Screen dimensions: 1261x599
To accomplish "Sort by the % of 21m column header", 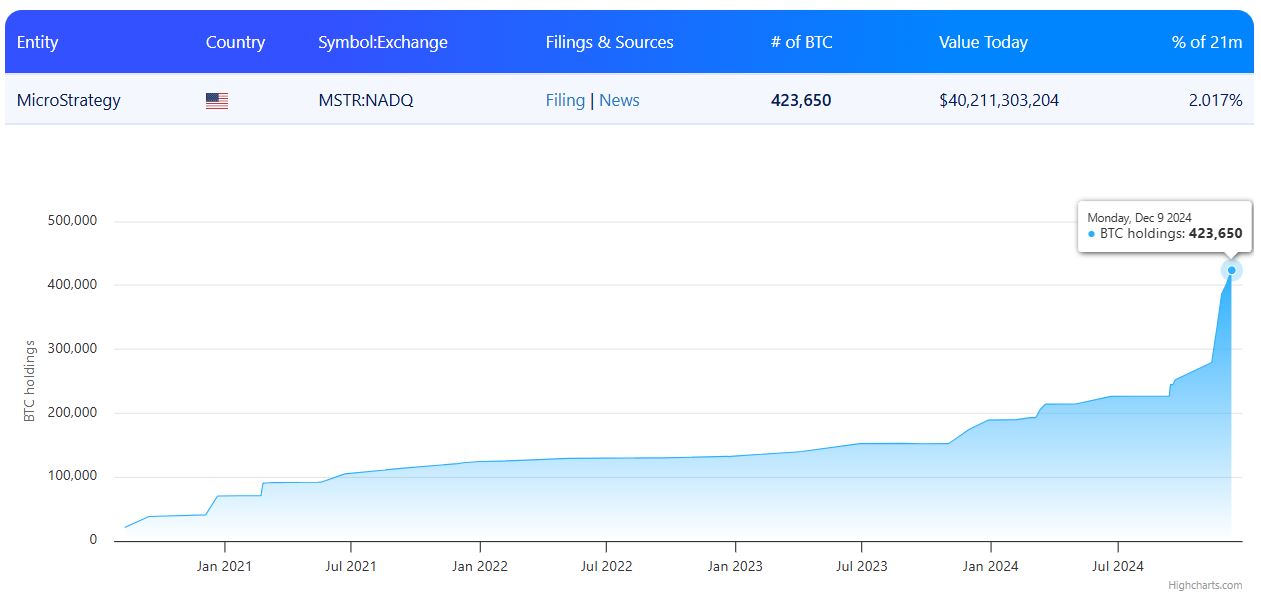I will click(1207, 42).
